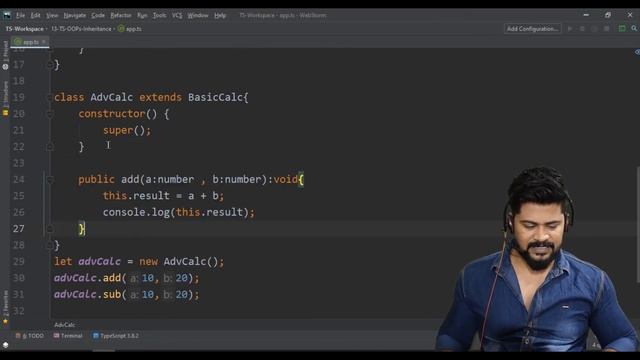Viewport: 640px width, 360px height.
Task: Click the word 'extends' on line 19
Action: (x=160, y=98)
